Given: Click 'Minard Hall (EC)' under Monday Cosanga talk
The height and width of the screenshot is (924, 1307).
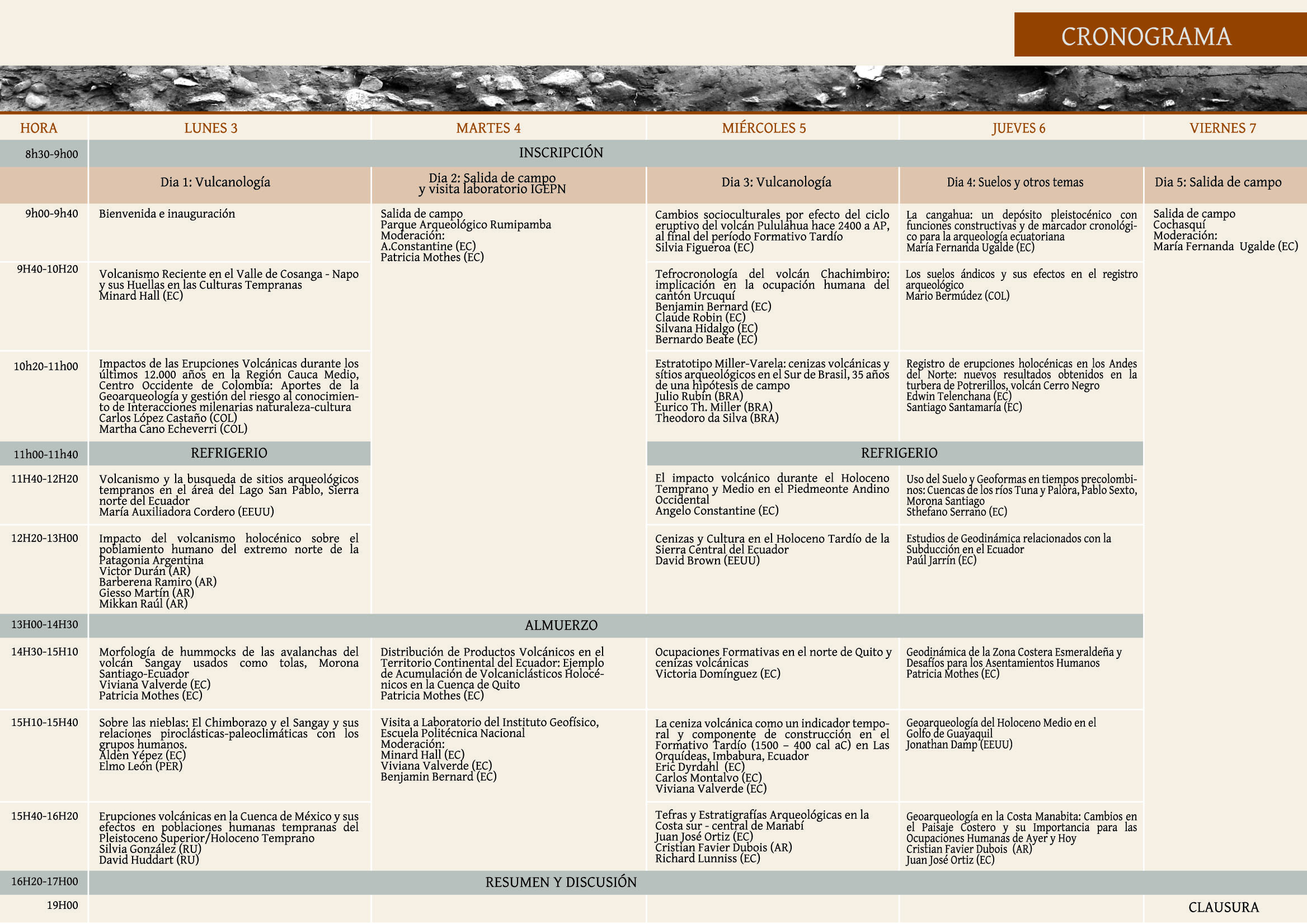Looking at the screenshot, I should (140, 296).
